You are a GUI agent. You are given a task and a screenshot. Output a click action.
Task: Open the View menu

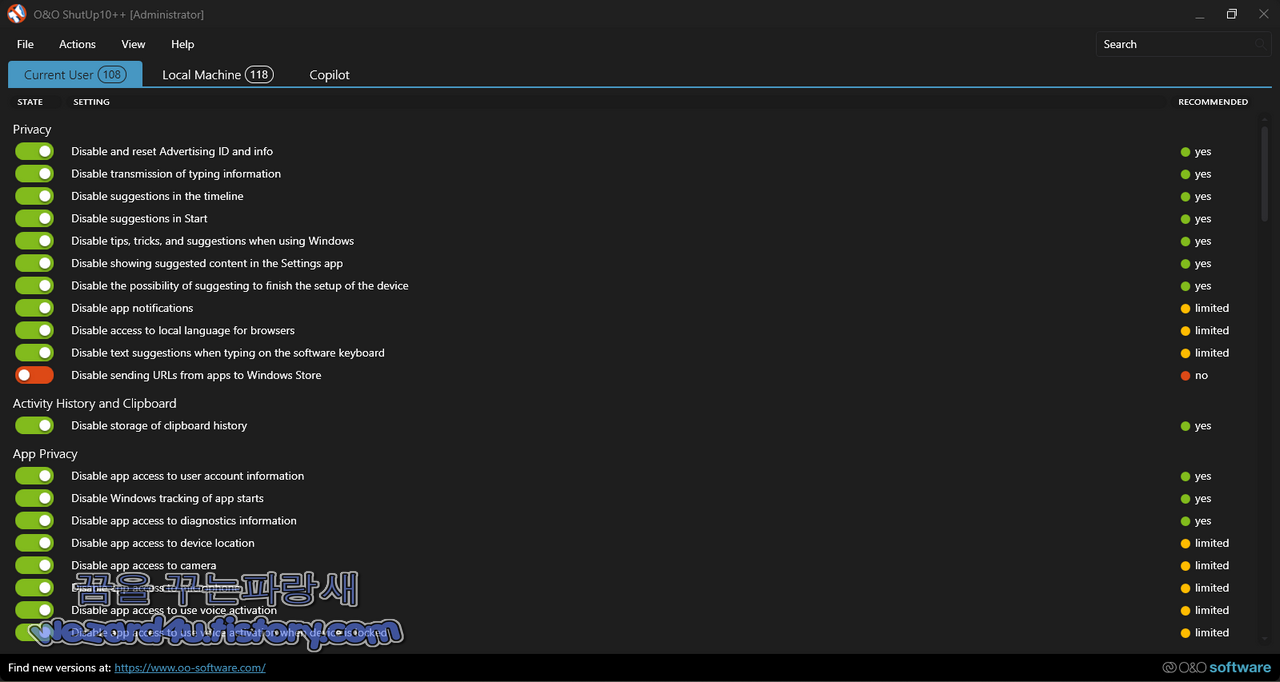(x=133, y=44)
